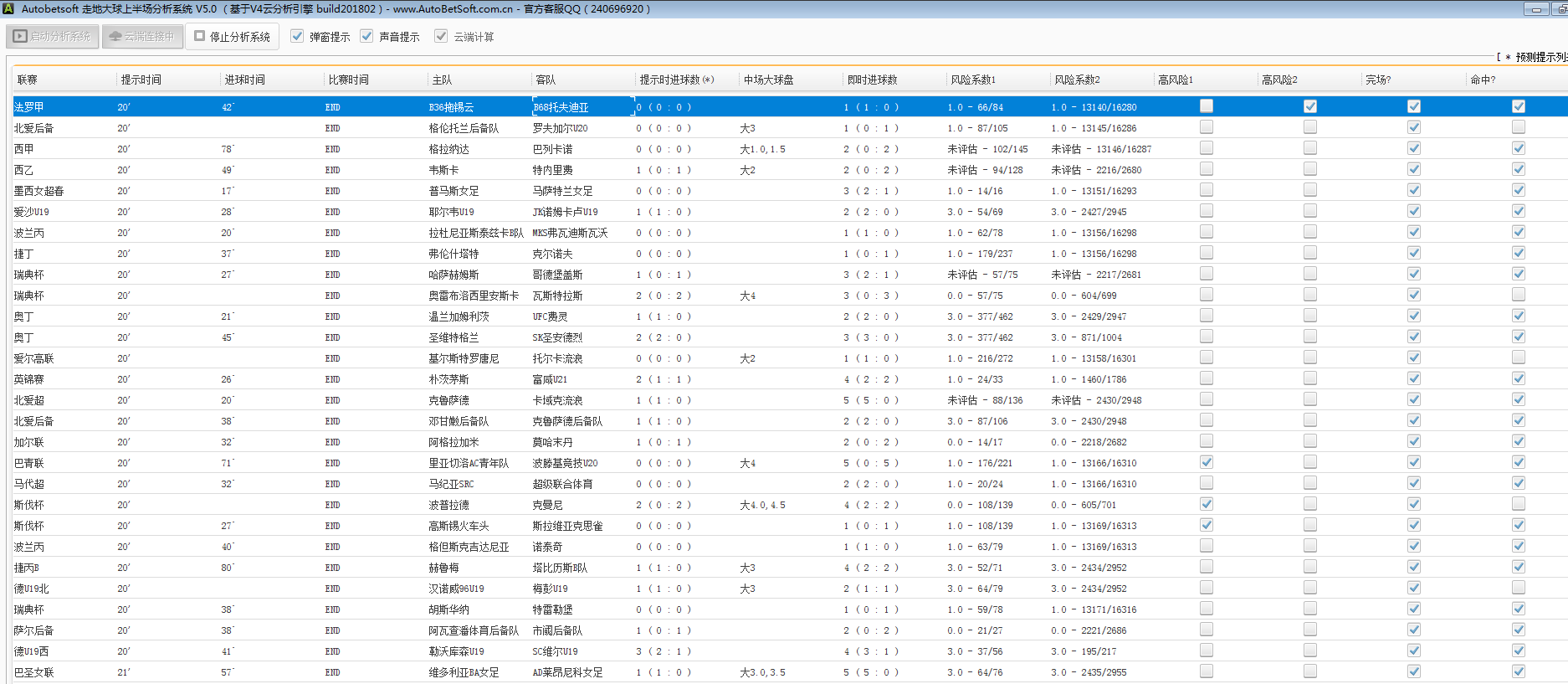Click the 中场大球盘 column header
Viewport: 1568px width, 684px height.
pos(768,80)
